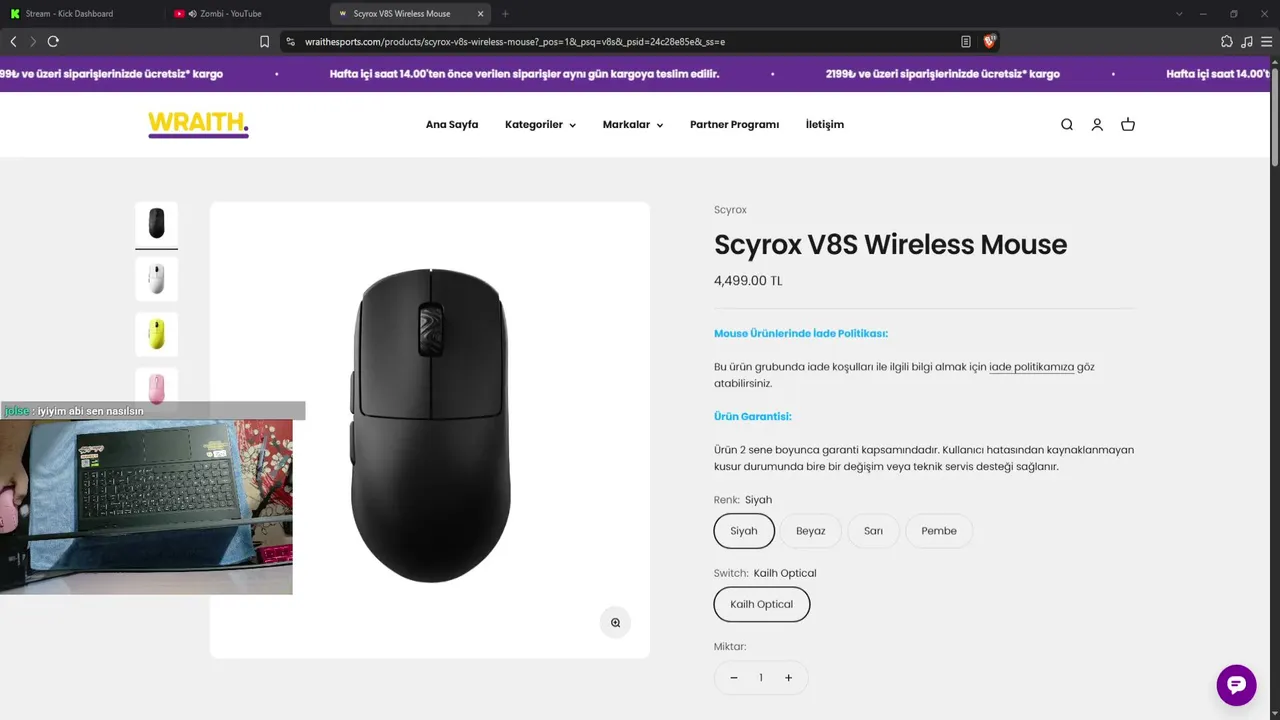Show the yellow mouse thumbnail image
This screenshot has width=1280, height=720.
click(x=156, y=334)
